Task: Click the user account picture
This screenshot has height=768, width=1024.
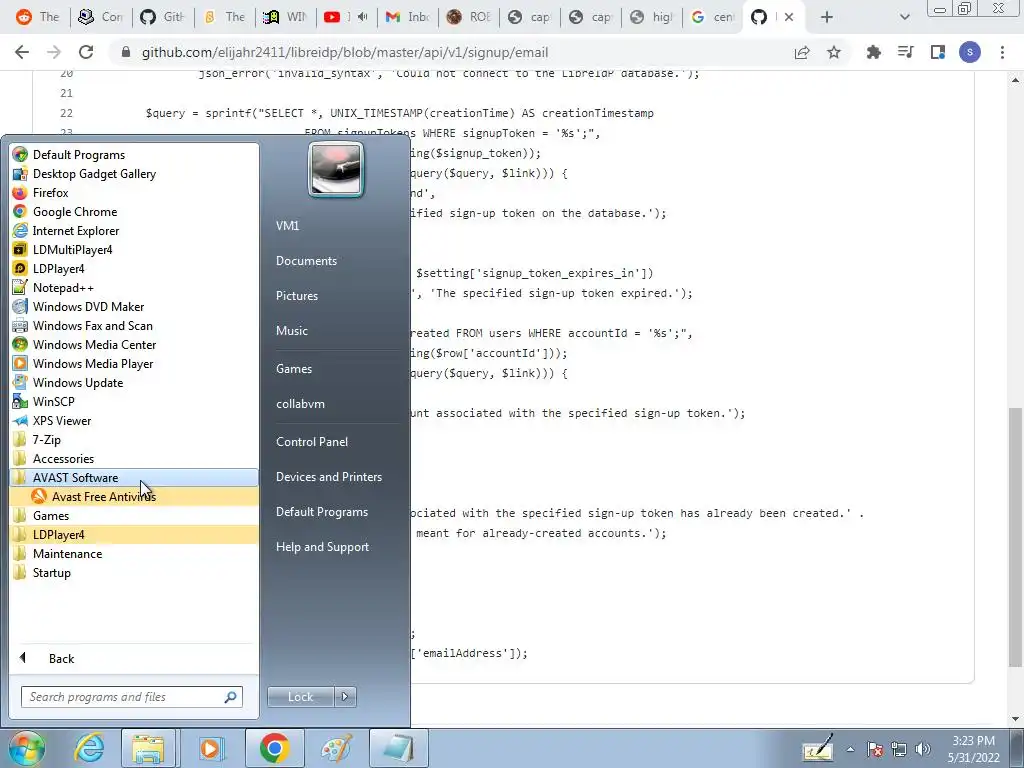Action: pos(336,169)
